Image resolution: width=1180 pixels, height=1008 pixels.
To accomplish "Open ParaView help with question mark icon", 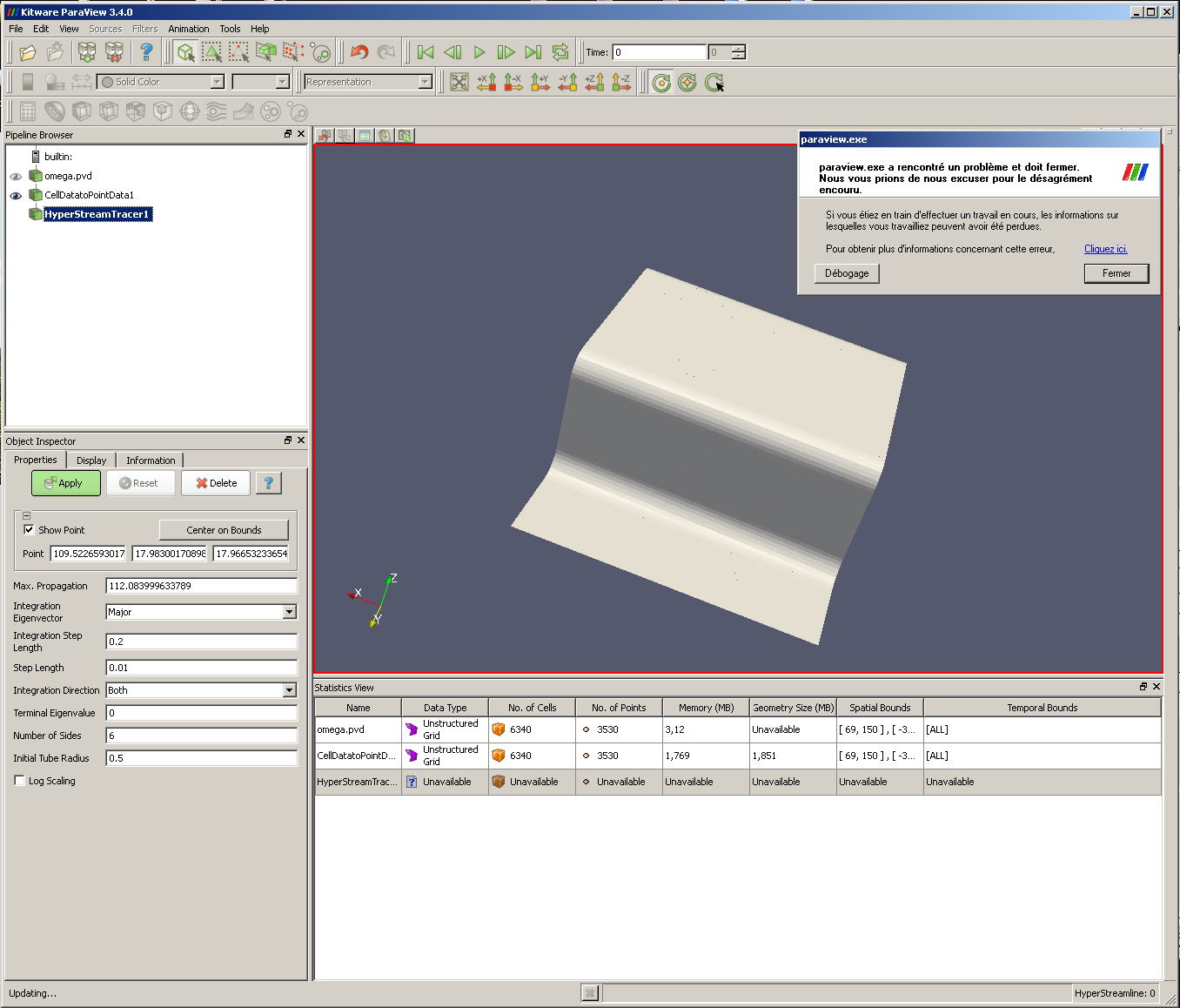I will click(x=146, y=52).
